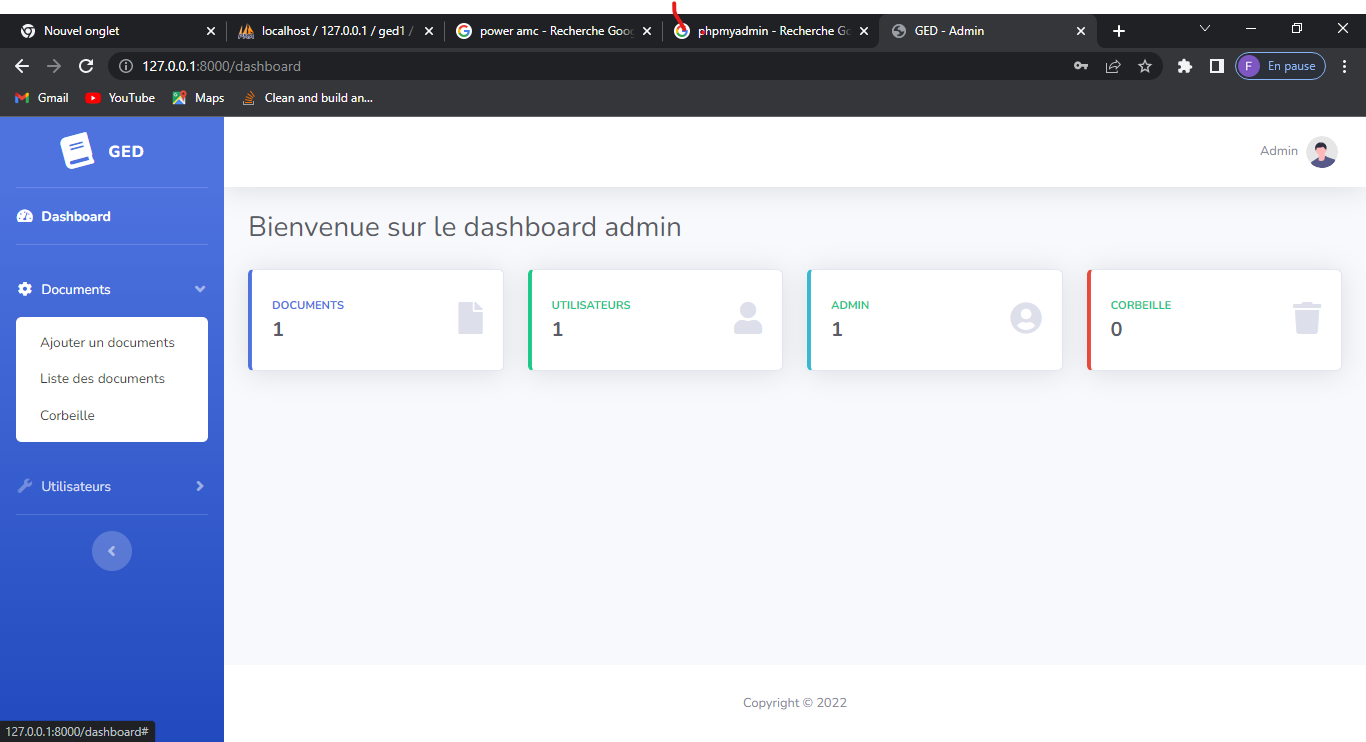Bookmark this page with star icon
Screen dimensions: 1366x742
pos(1145,66)
